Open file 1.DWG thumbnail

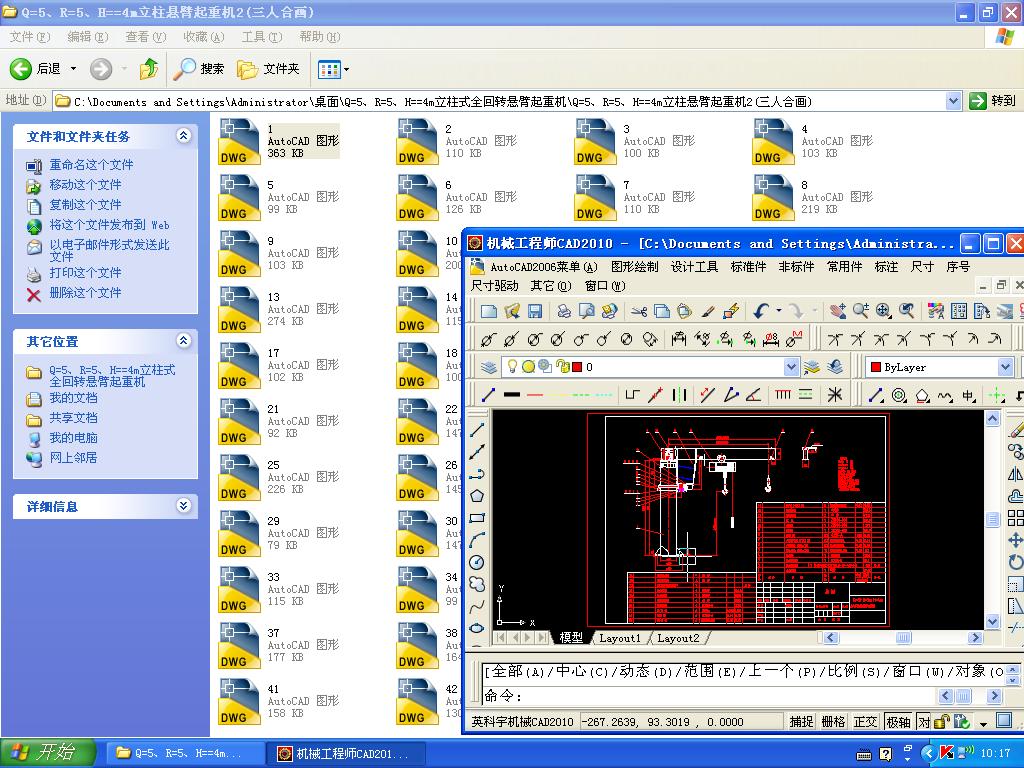tap(238, 141)
